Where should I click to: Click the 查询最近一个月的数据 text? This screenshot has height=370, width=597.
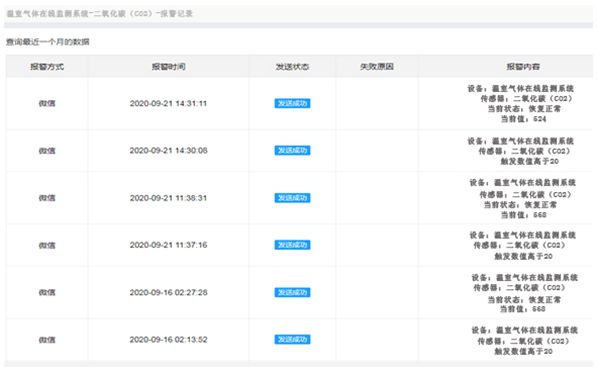click(x=48, y=42)
